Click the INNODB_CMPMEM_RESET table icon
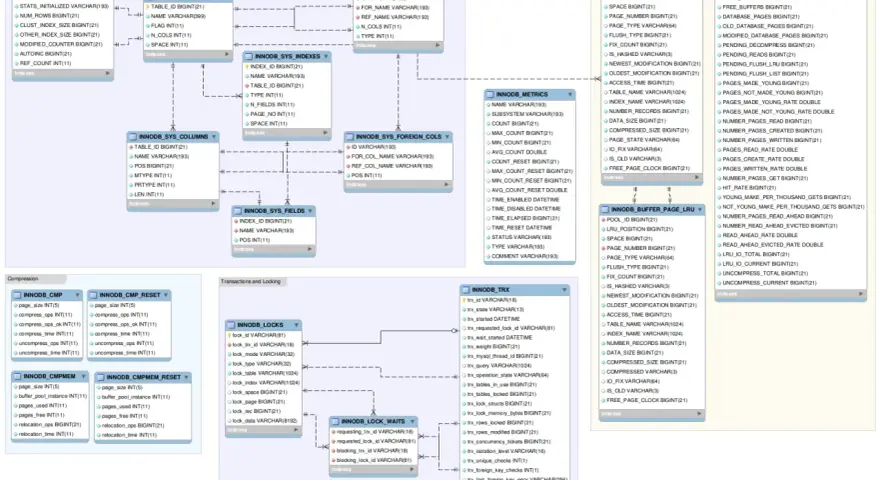The height and width of the screenshot is (480, 880). pyautogui.click(x=100, y=378)
